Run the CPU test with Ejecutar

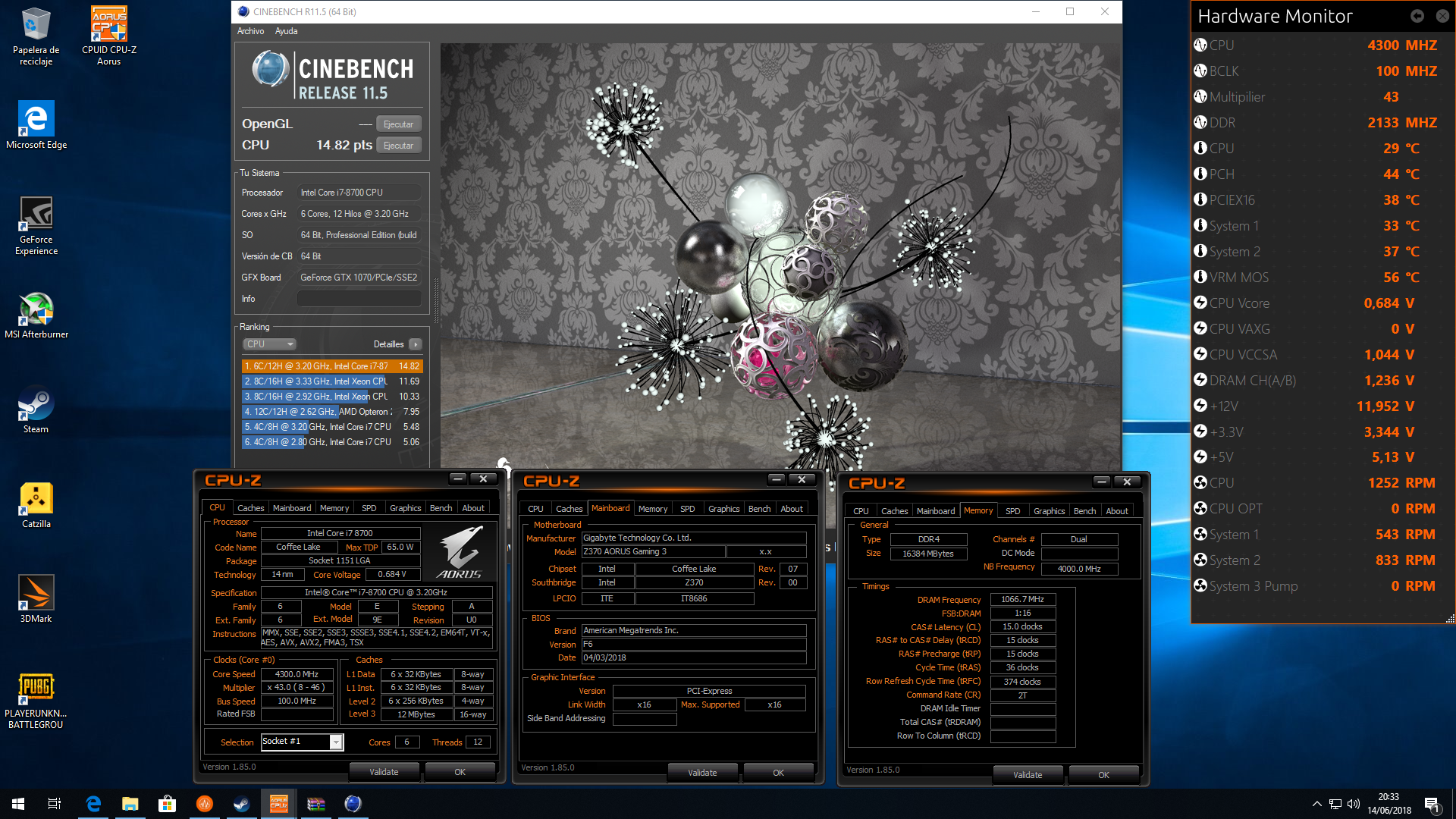(398, 146)
